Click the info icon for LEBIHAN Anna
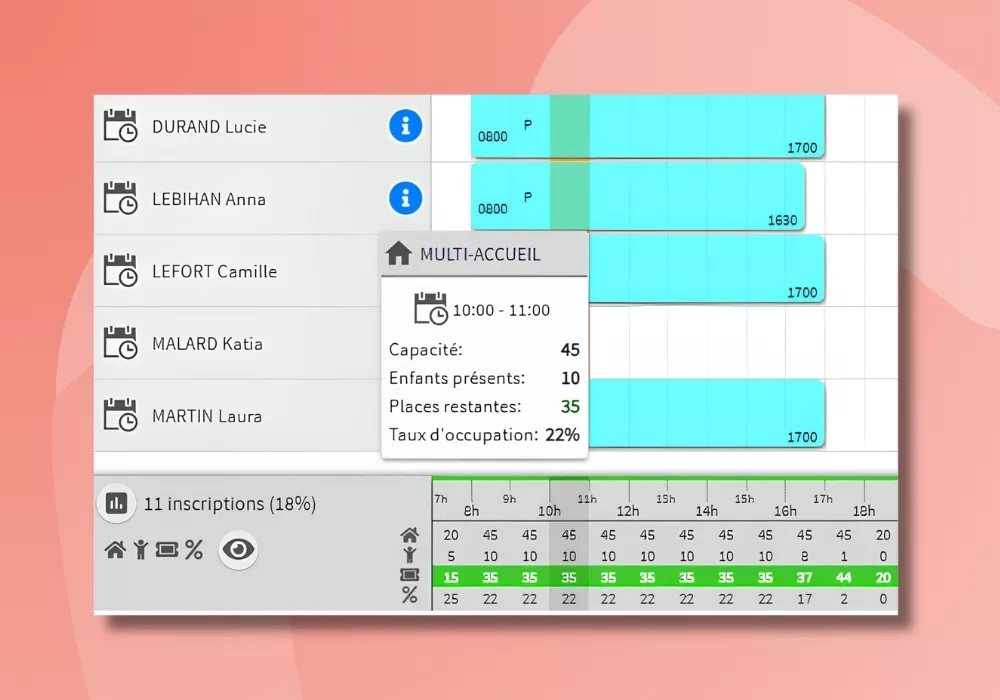 405,198
